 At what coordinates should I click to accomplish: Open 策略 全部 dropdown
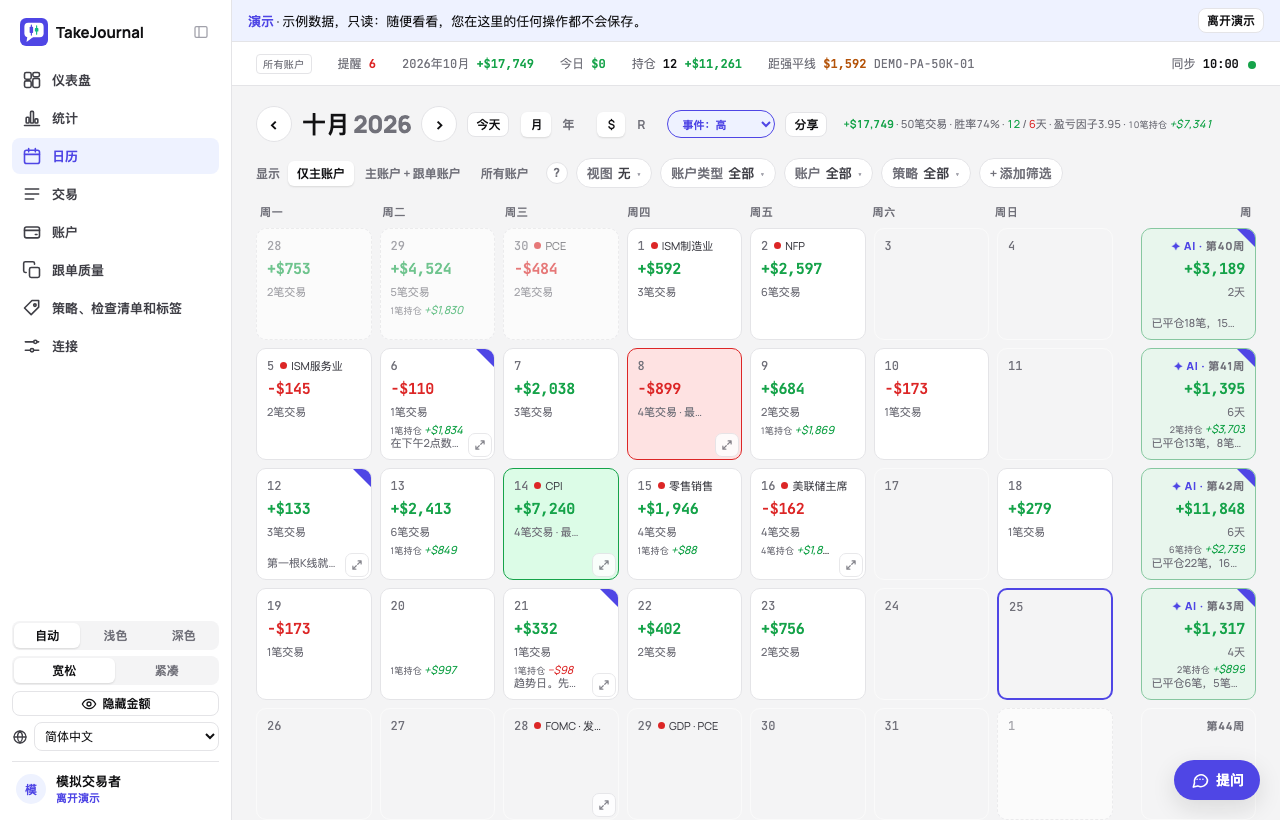[926, 173]
